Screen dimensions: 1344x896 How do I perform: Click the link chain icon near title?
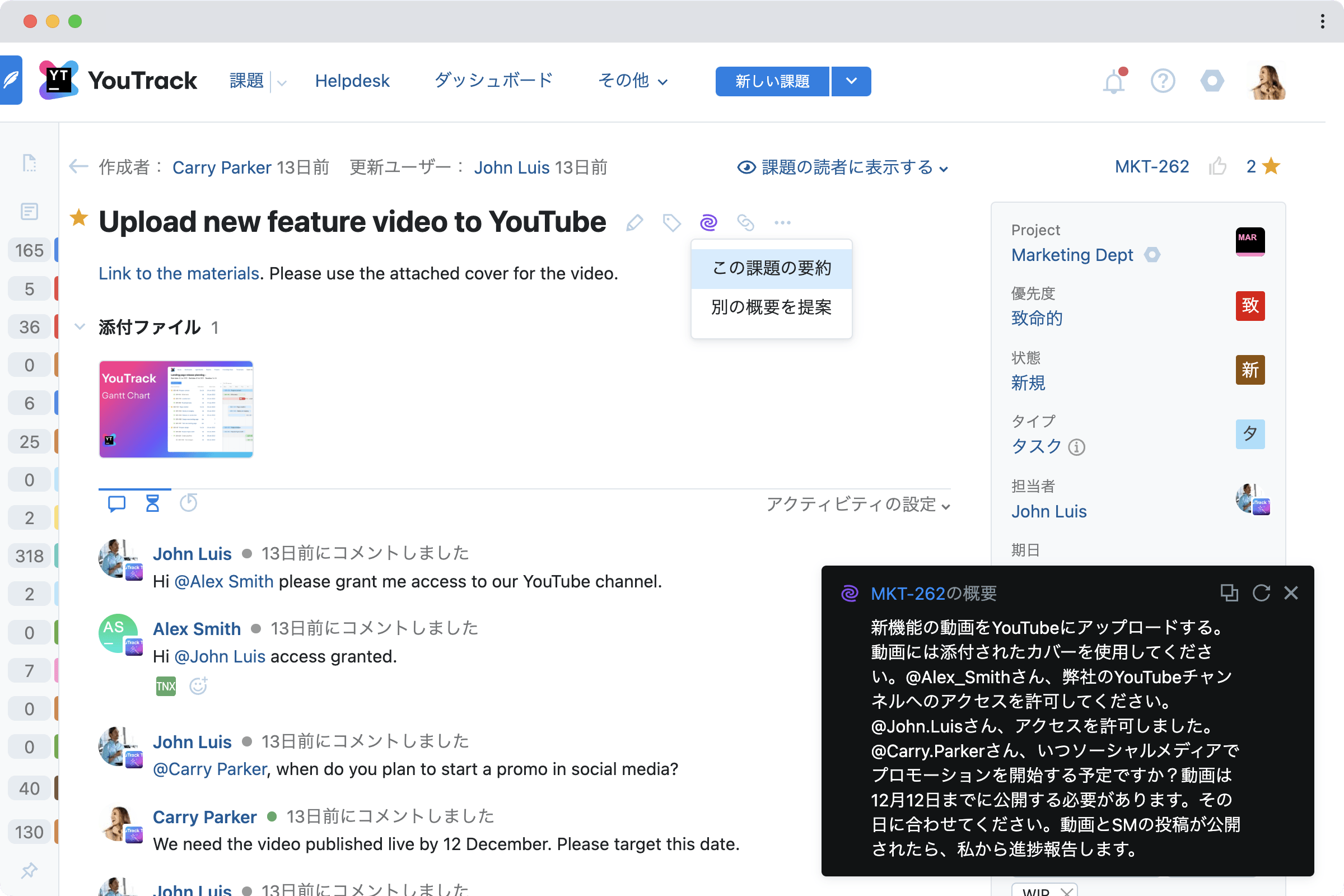coord(745,222)
